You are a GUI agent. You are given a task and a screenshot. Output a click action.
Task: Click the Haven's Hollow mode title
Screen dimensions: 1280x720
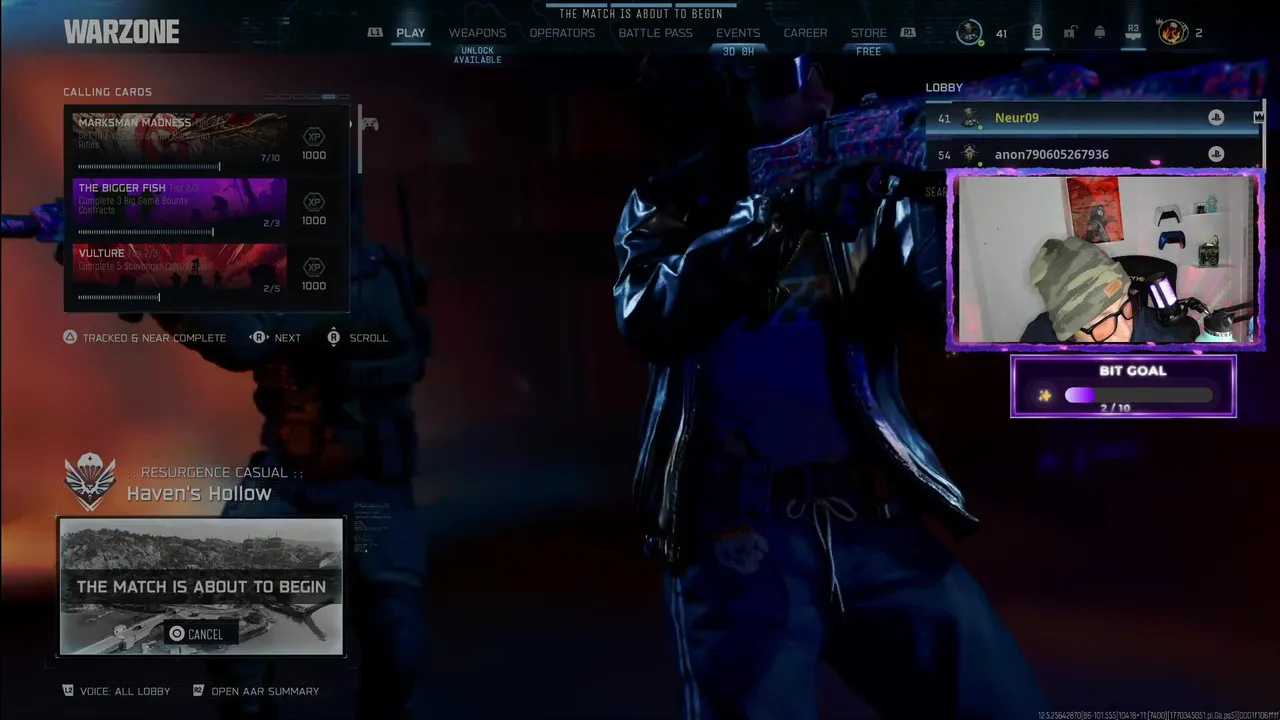click(x=199, y=493)
